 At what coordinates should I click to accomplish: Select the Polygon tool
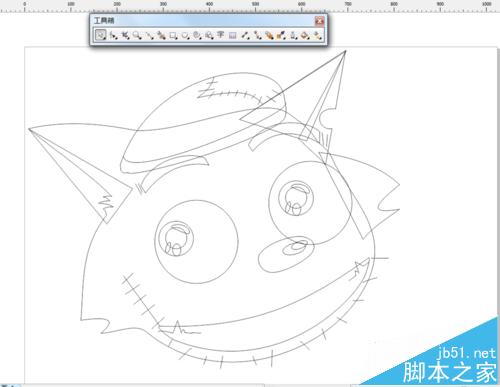click(x=197, y=35)
